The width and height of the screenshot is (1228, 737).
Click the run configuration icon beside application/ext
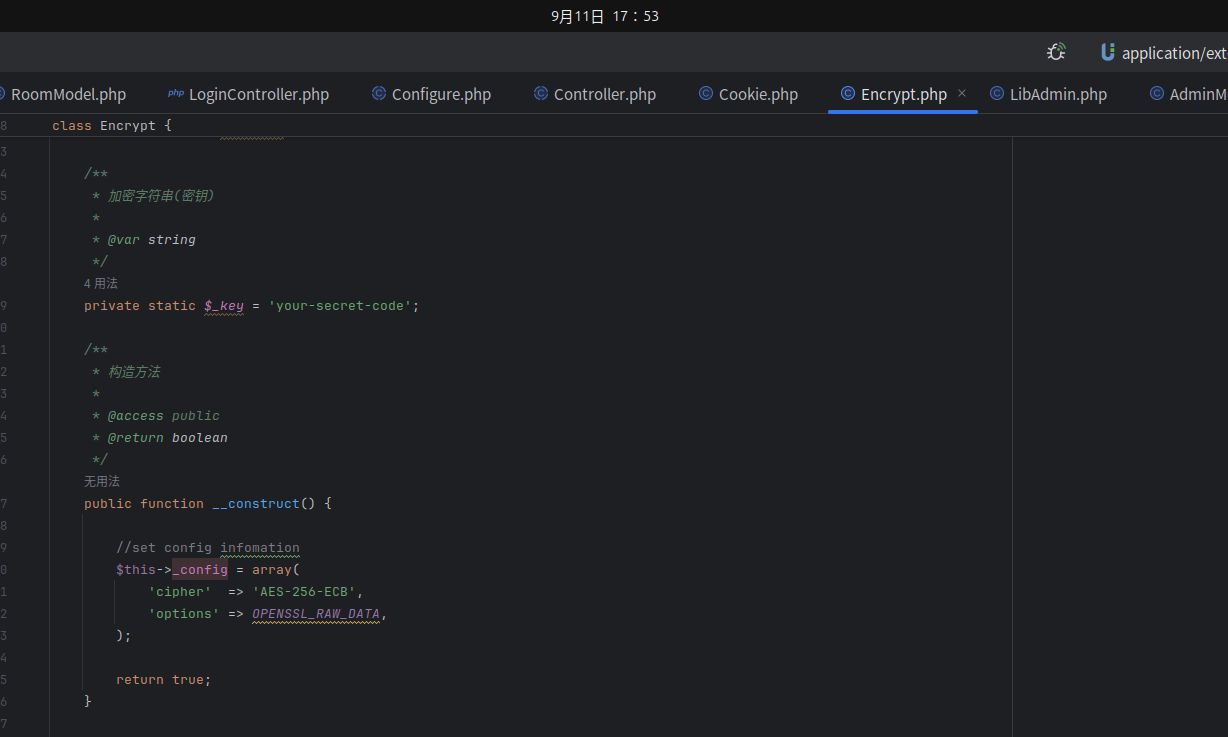click(x=1108, y=52)
